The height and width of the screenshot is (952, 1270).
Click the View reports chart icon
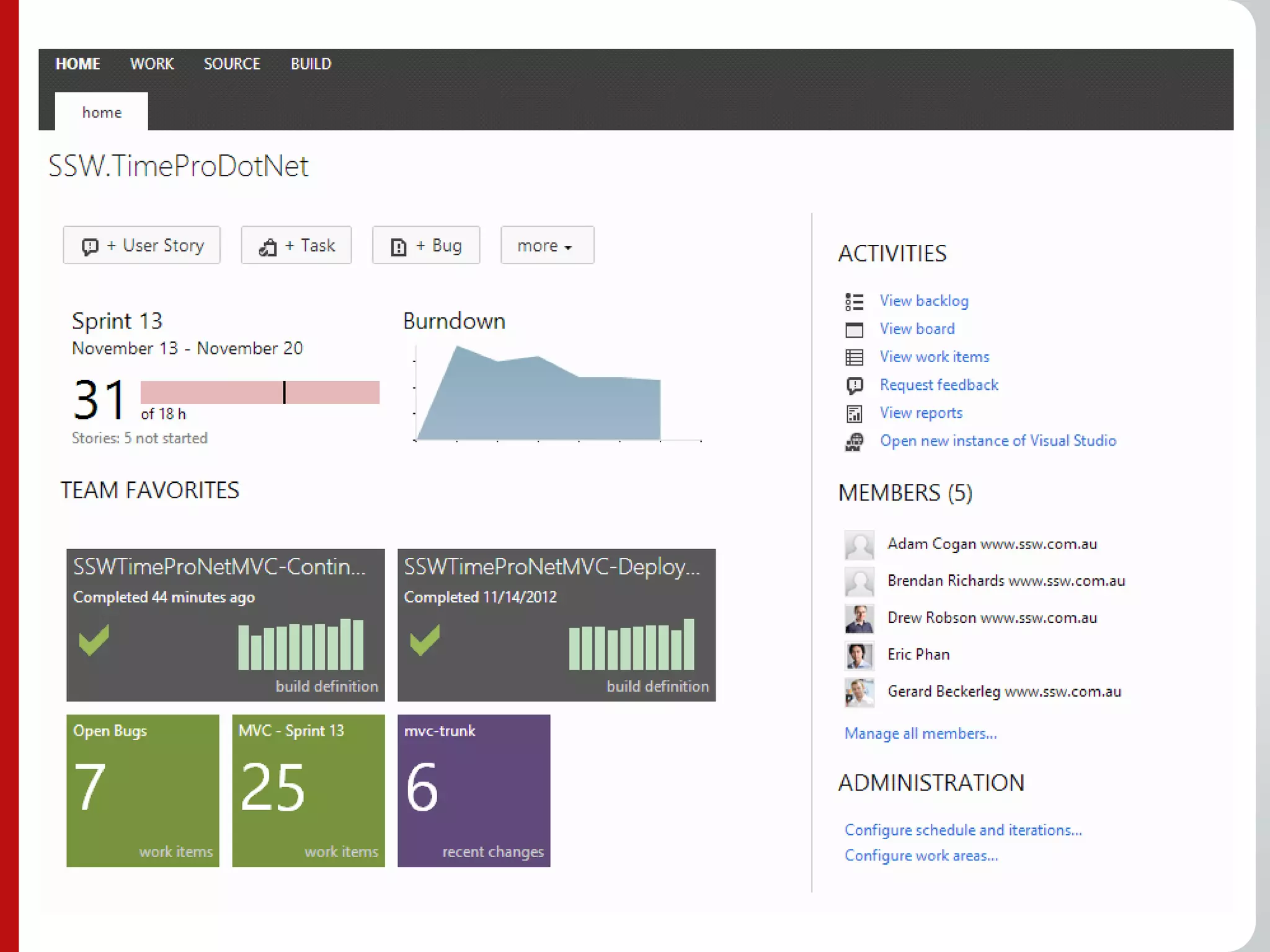(x=854, y=413)
